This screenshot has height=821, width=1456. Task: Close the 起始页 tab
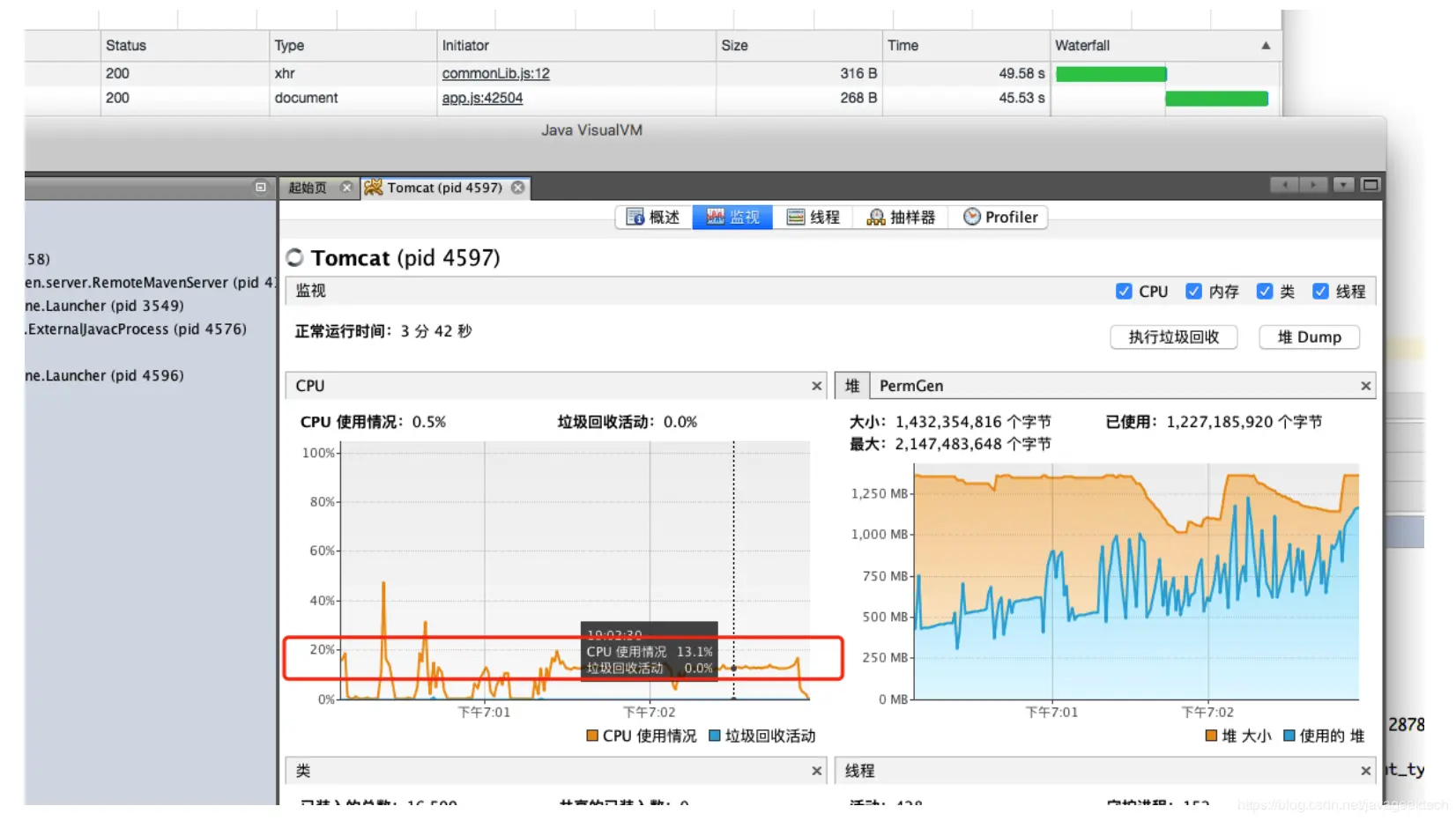(x=346, y=188)
